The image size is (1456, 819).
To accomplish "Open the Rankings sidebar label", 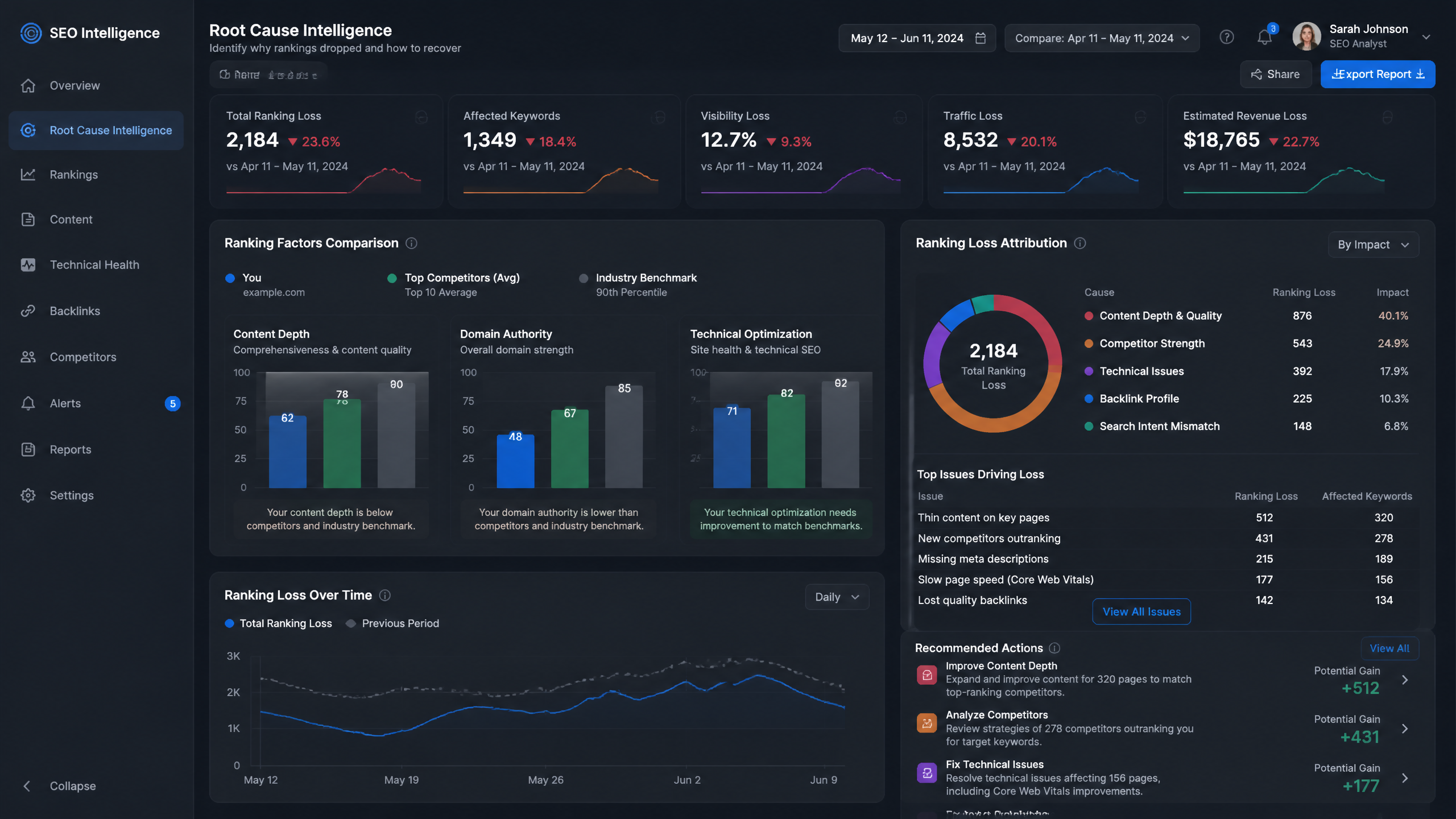I will pos(74,175).
